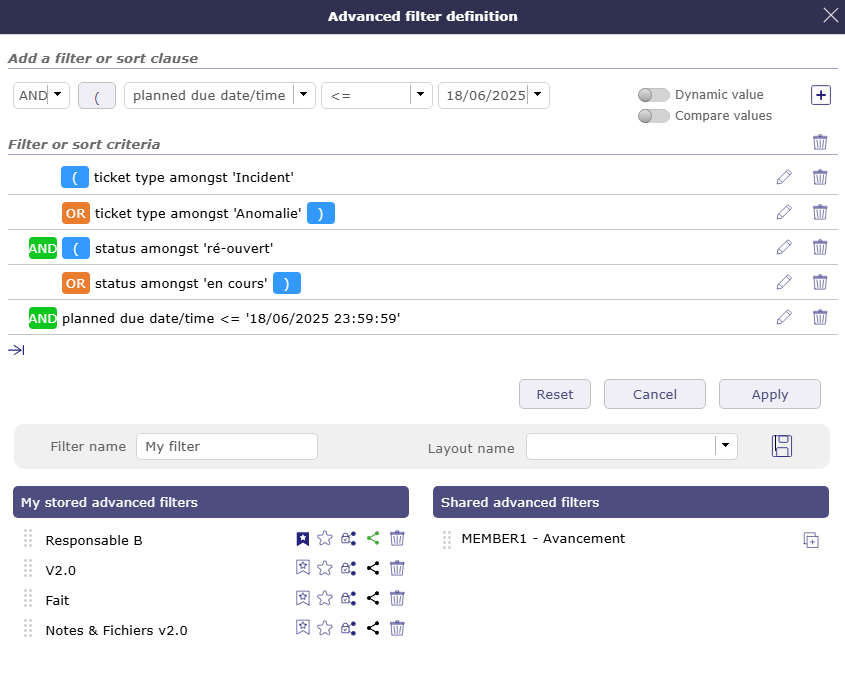Turn on the Compare values switch

point(654,116)
